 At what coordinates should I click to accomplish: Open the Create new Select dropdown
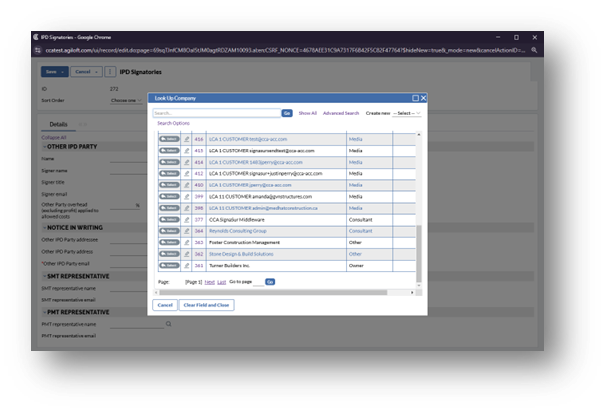[407, 113]
